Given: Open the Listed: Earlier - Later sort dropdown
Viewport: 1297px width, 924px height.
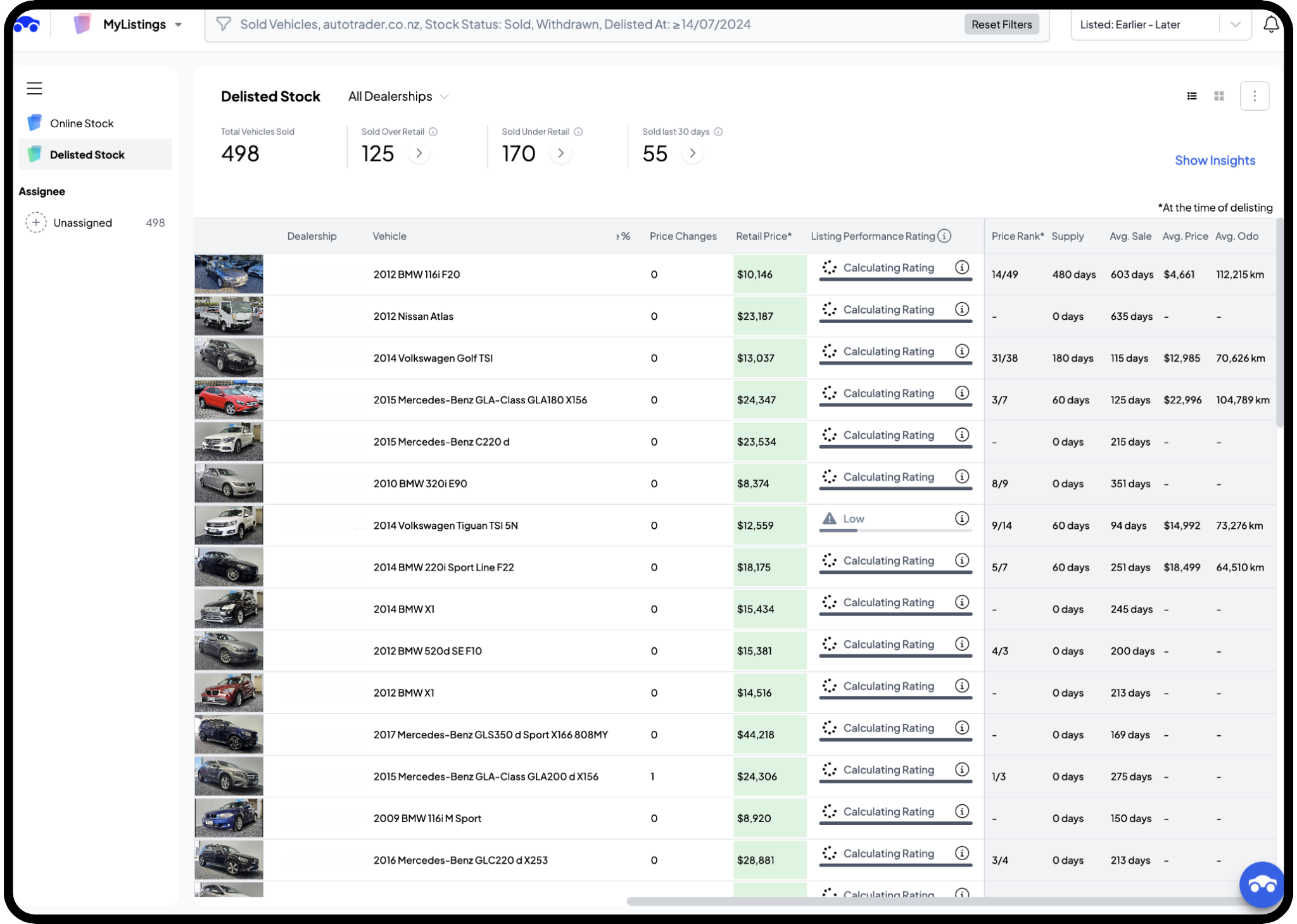Looking at the screenshot, I should pos(1160,25).
